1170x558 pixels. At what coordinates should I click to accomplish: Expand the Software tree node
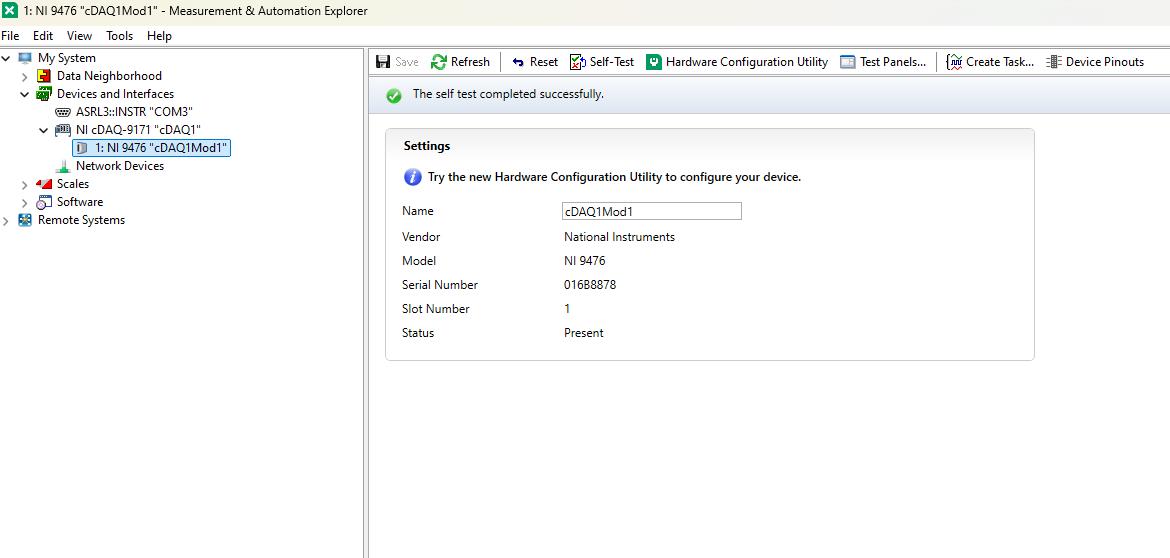click(25, 202)
